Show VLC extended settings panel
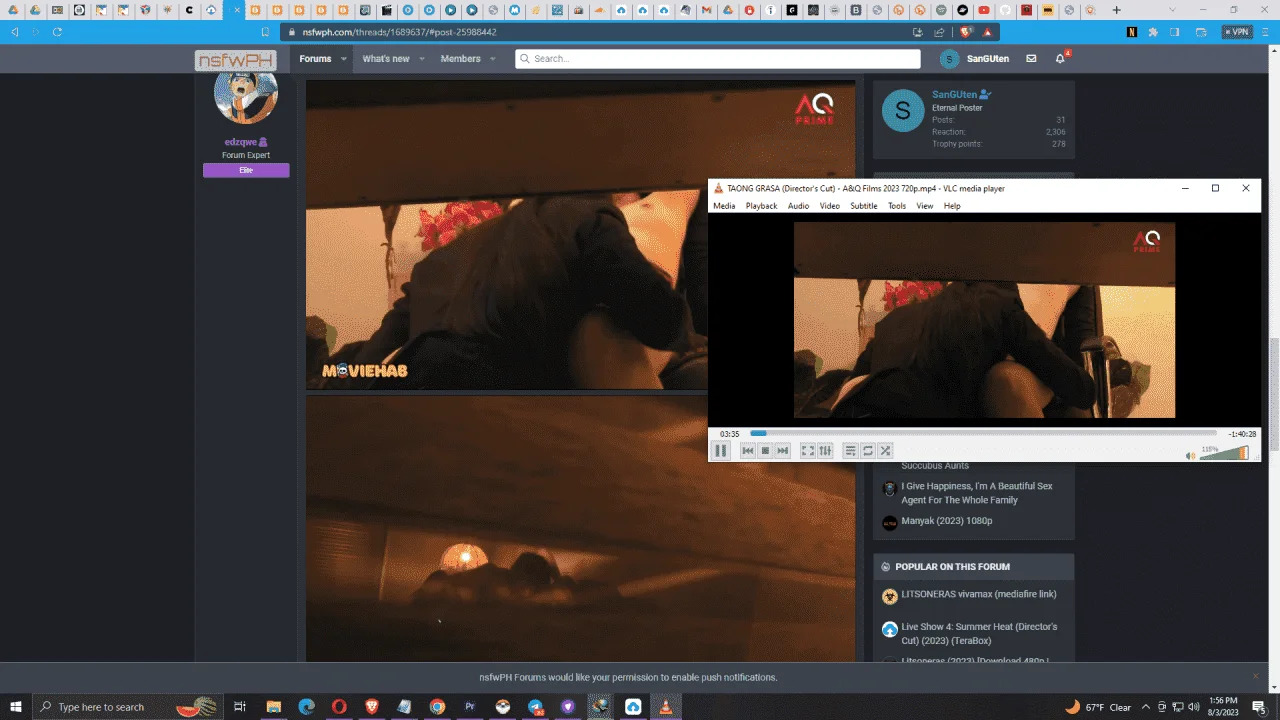The image size is (1280, 720). [825, 451]
